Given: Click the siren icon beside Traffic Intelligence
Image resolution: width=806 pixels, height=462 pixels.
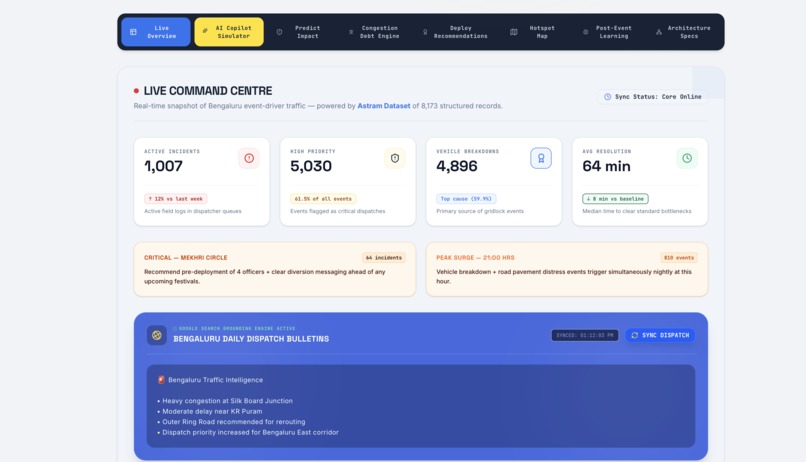Looking at the screenshot, I should pyautogui.click(x=161, y=380).
